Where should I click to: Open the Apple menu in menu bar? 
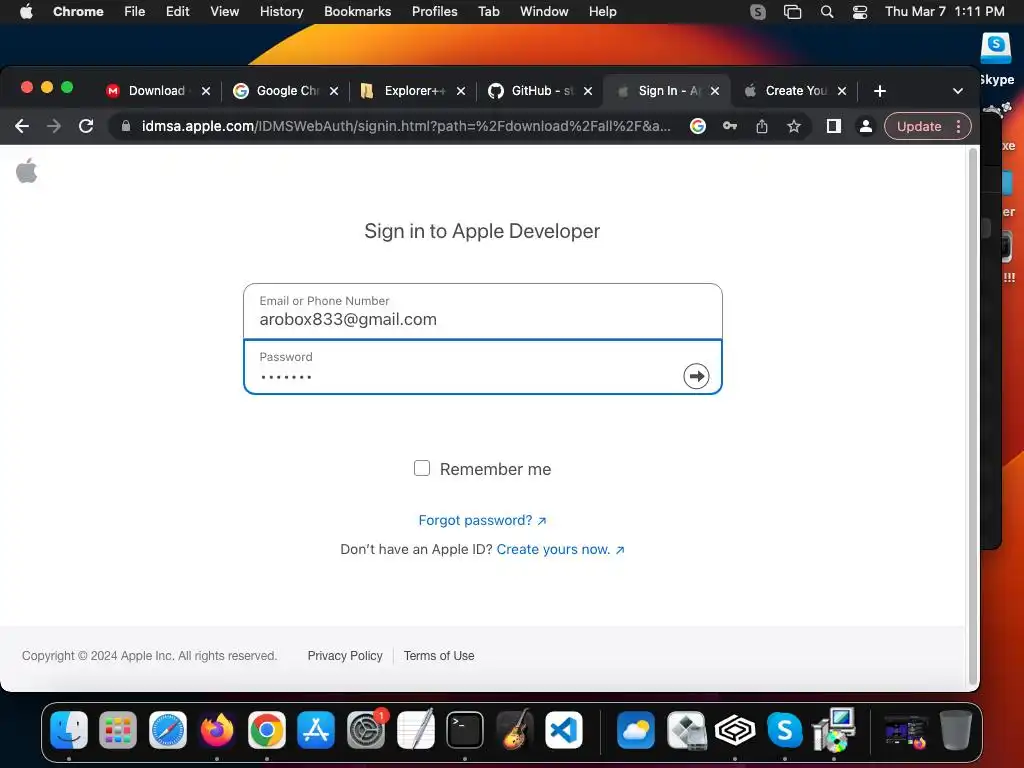click(x=26, y=12)
